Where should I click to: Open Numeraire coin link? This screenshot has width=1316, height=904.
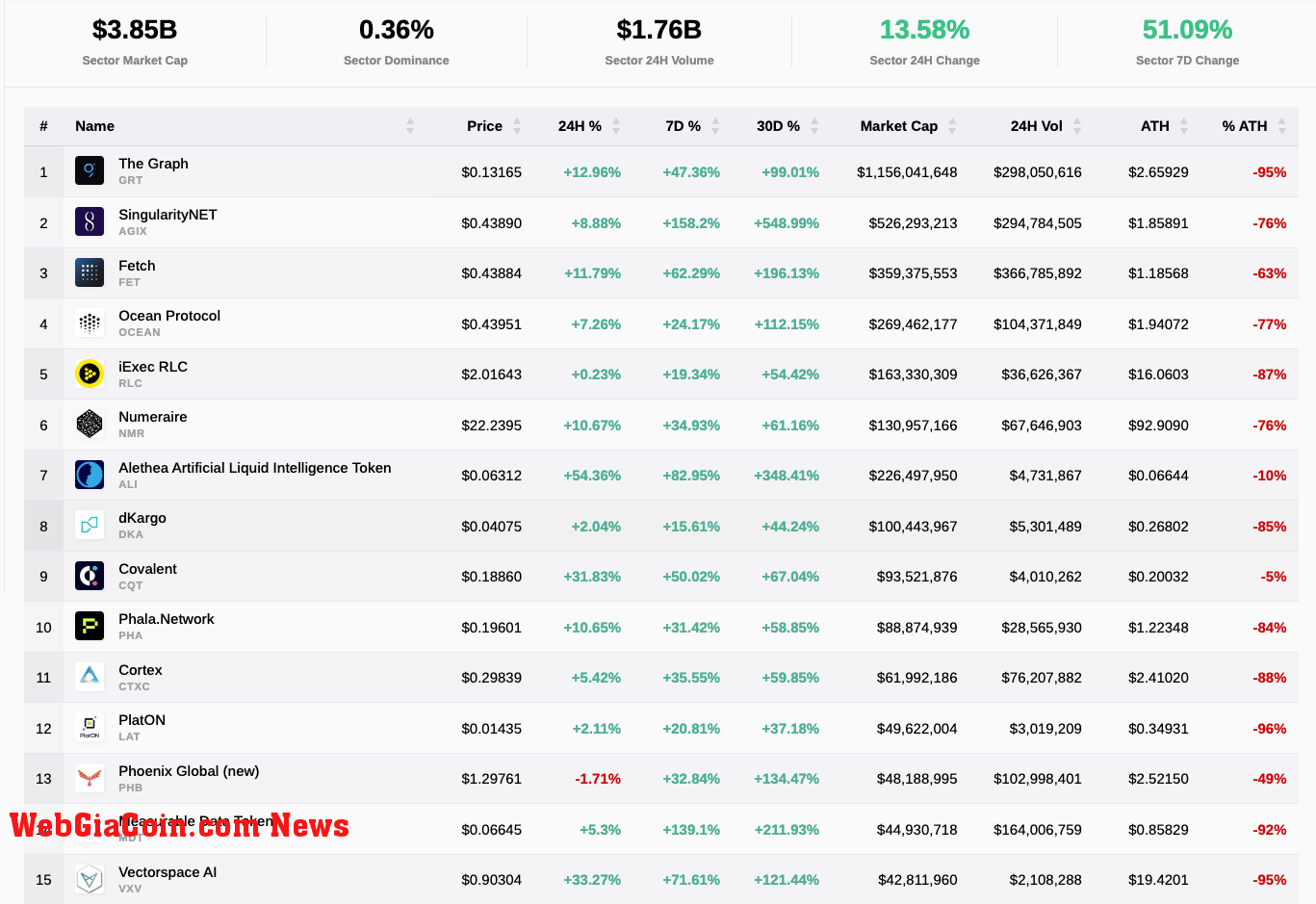pyautogui.click(x=153, y=417)
